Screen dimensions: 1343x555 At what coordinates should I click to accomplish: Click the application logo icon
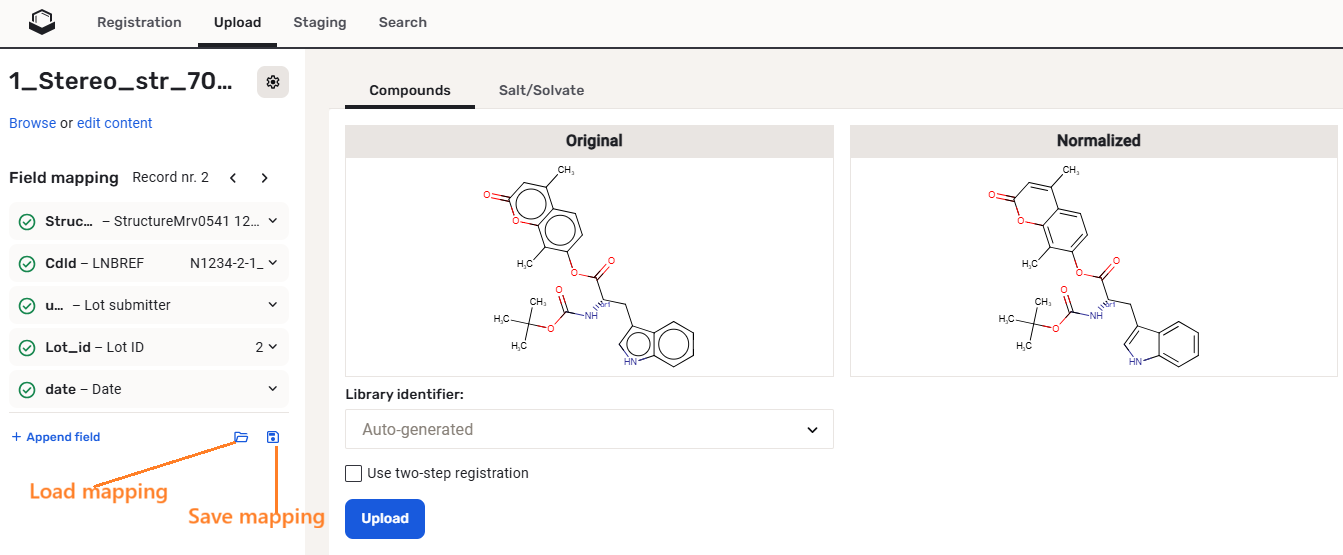[42, 22]
